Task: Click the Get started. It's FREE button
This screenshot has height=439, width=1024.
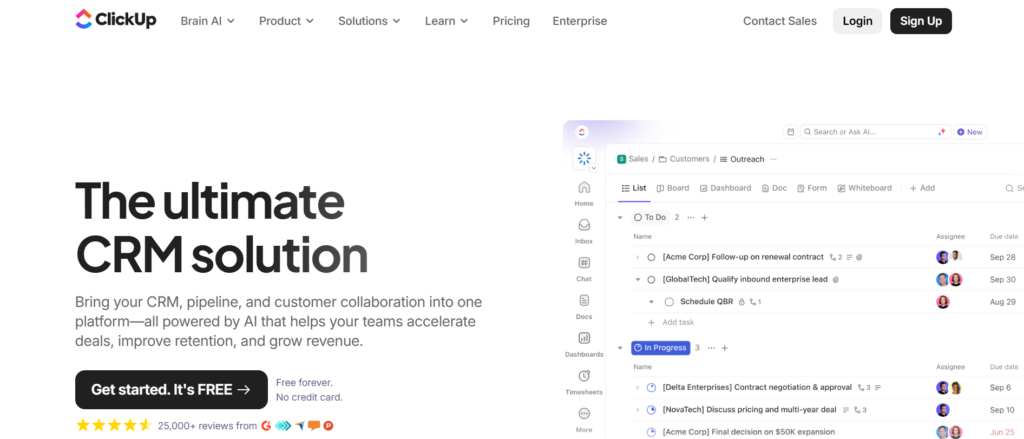Action: pos(171,390)
